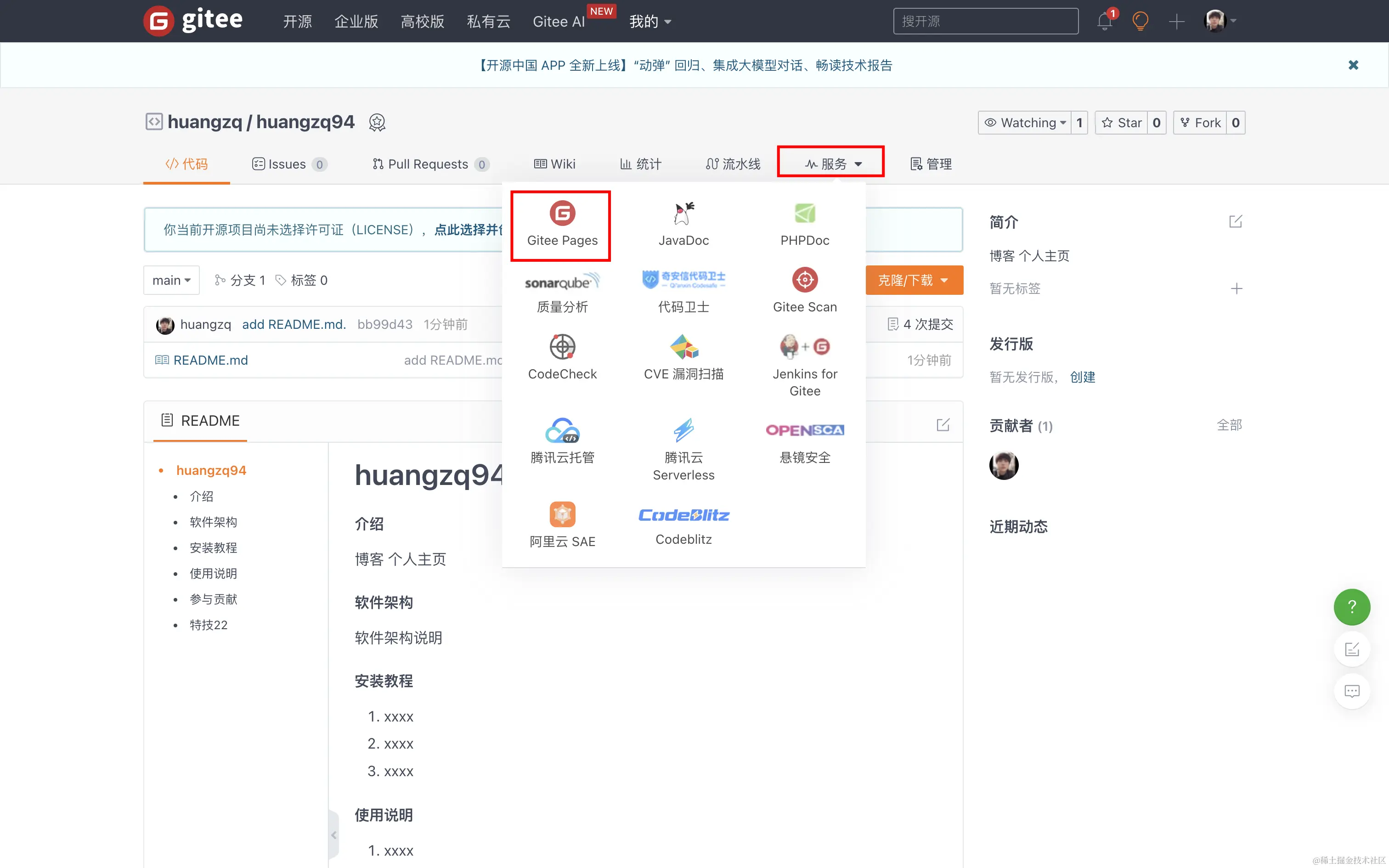Viewport: 1389px width, 868px height.
Task: Open the JavaDoc service
Action: click(683, 225)
